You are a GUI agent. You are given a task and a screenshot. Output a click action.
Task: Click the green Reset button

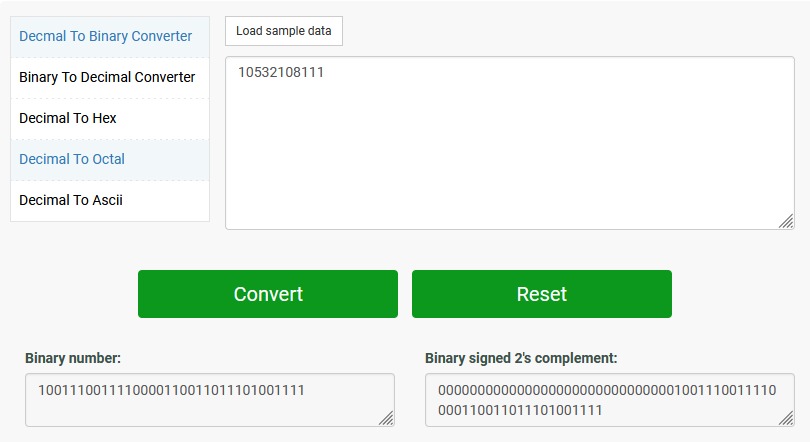[541, 294]
